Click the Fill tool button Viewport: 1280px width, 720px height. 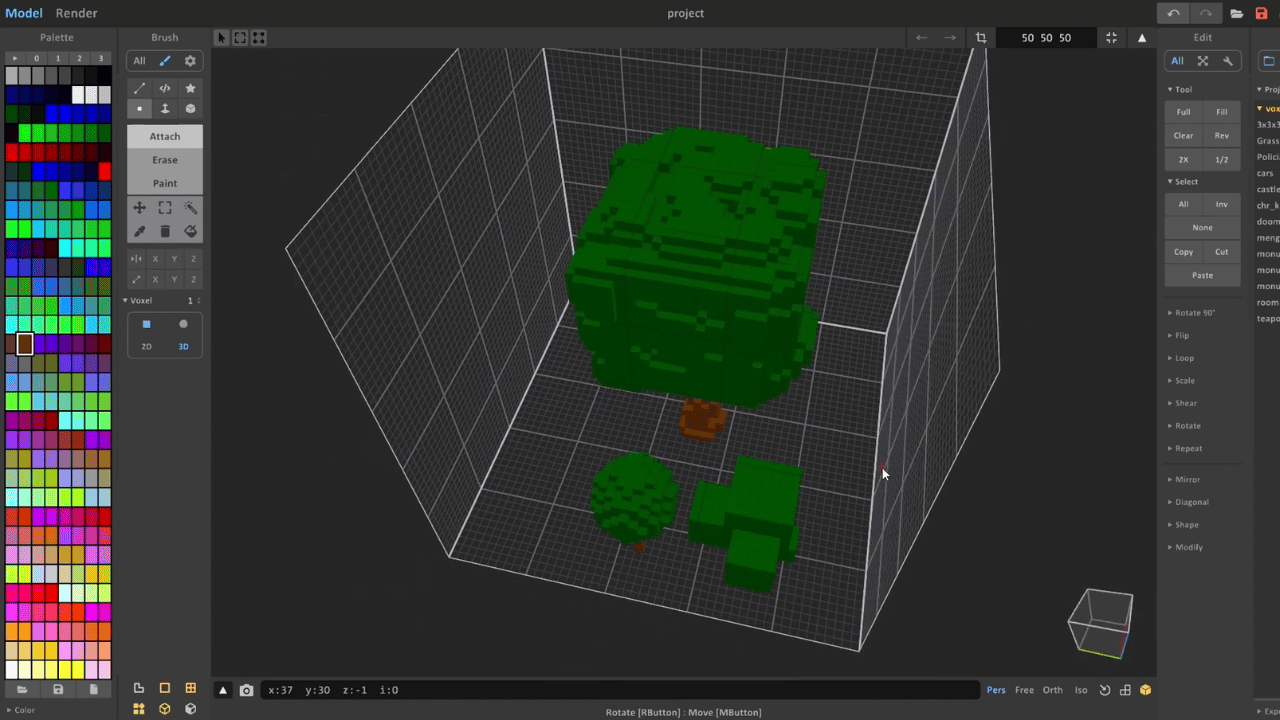click(x=1222, y=112)
